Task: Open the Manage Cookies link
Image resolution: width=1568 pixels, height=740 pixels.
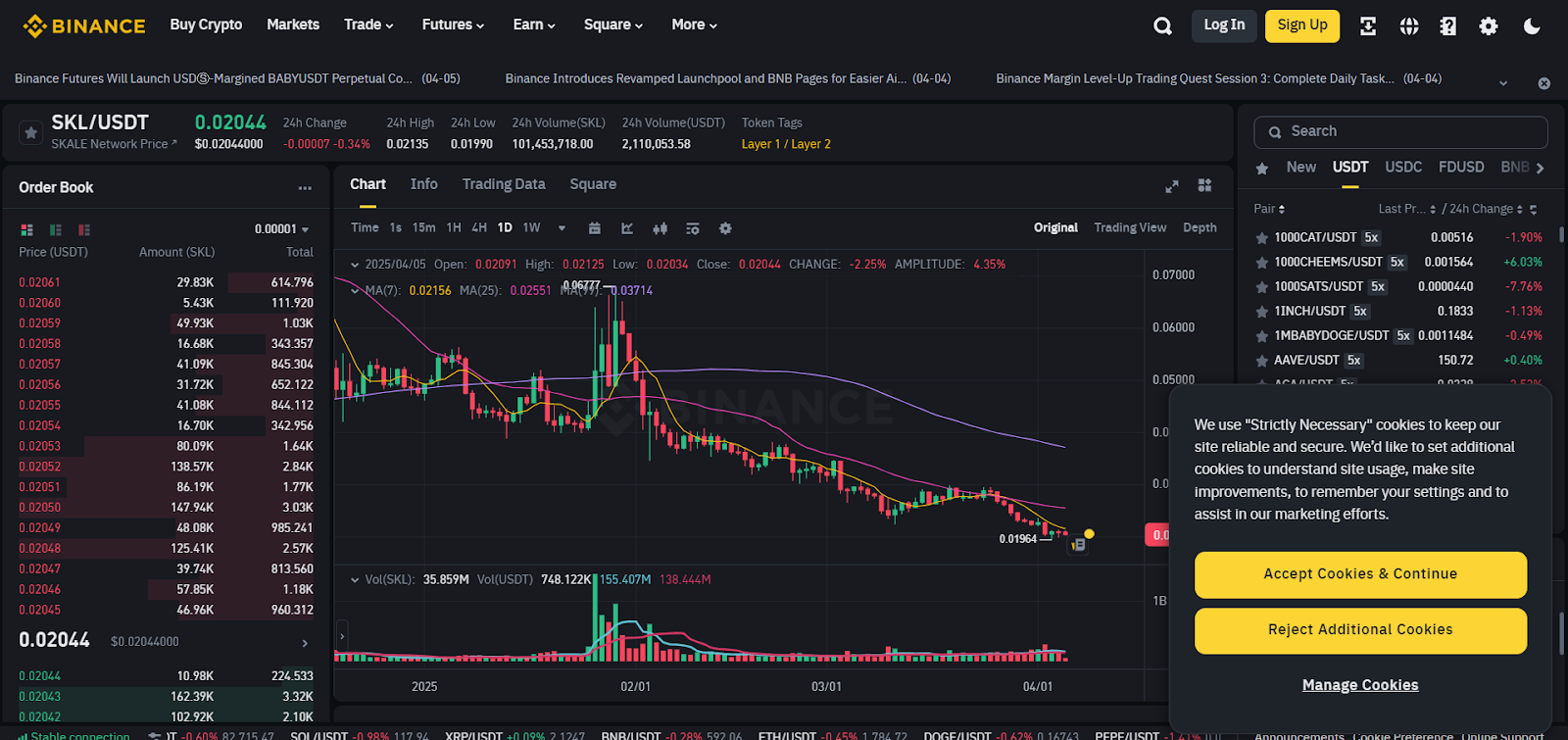Action: [x=1360, y=685]
